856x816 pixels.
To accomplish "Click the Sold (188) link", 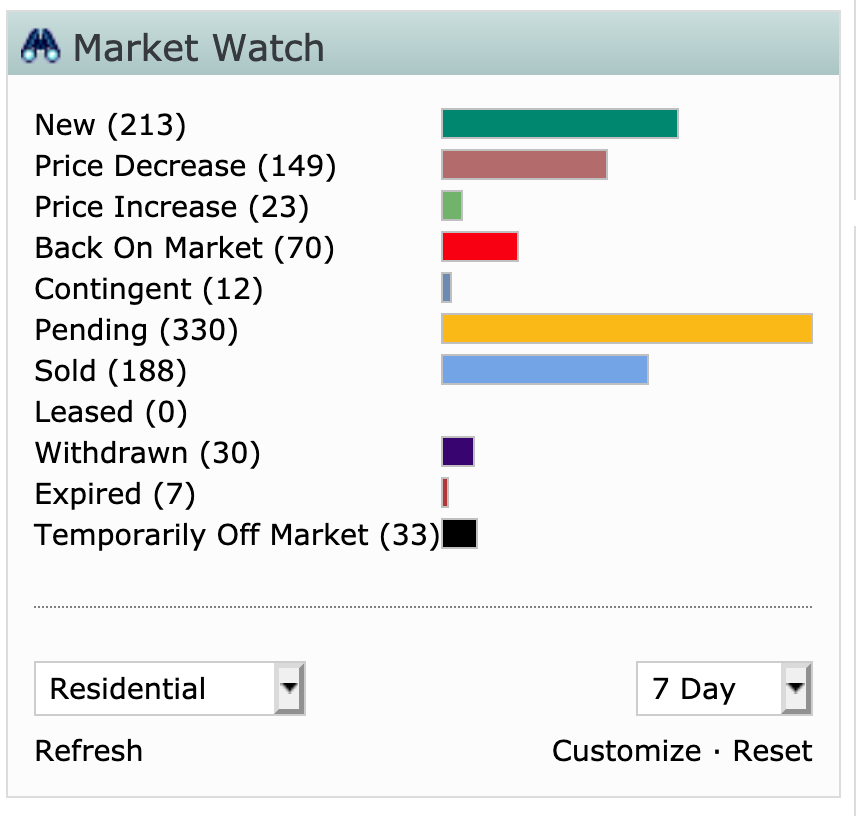I will [x=110, y=372].
